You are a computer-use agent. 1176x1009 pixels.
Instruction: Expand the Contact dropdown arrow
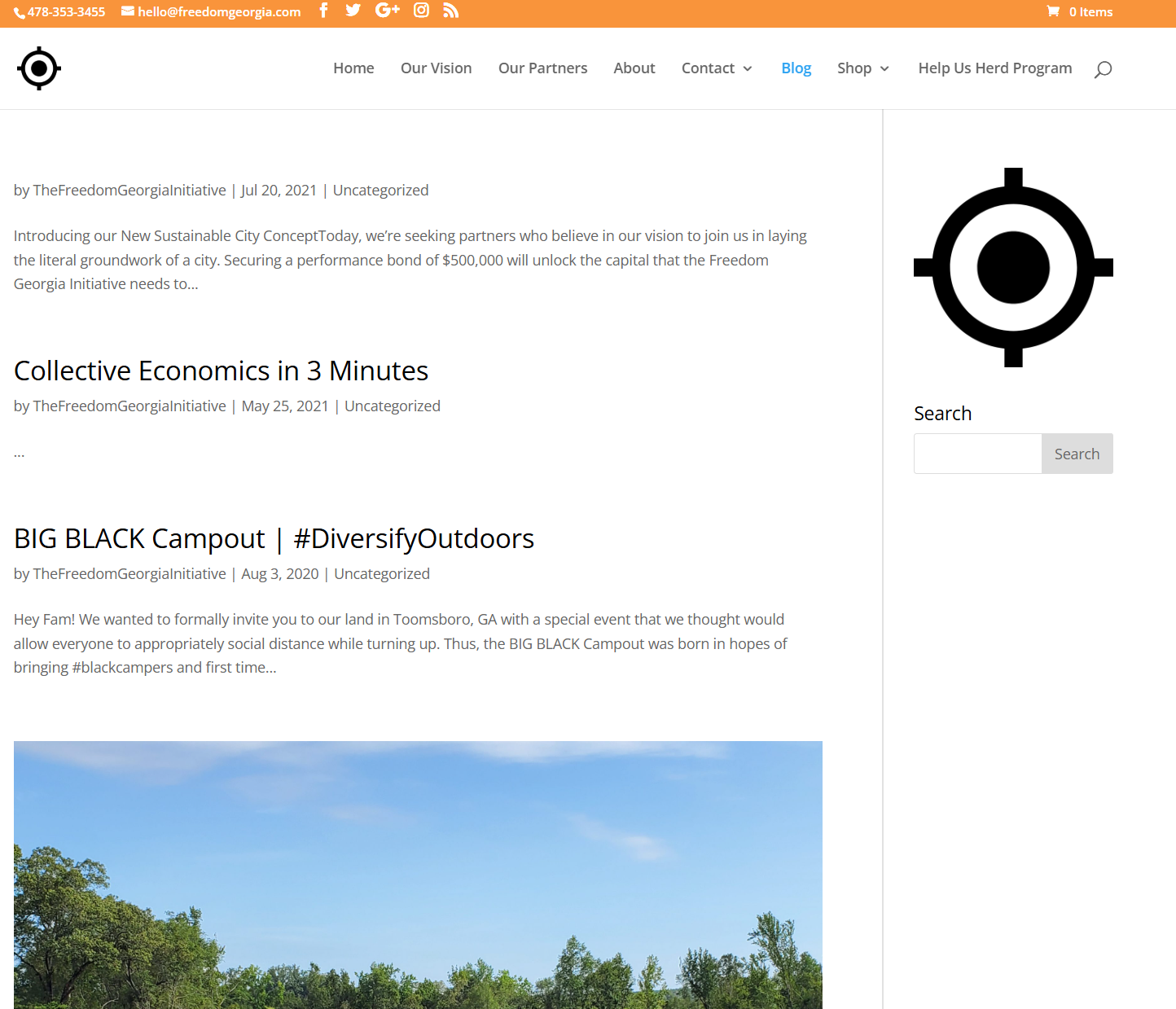tap(748, 69)
